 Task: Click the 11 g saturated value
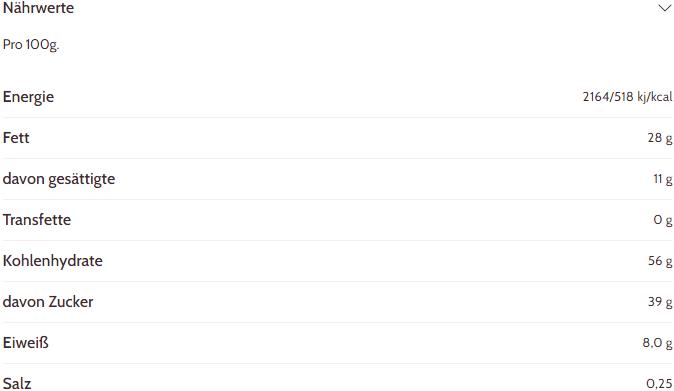(663, 179)
